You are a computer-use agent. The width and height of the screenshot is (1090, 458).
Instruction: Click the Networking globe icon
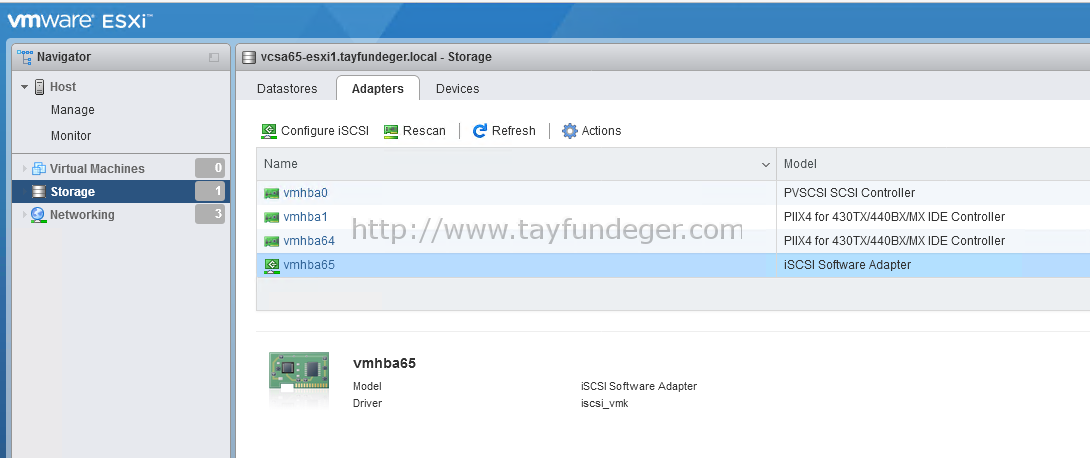point(38,215)
